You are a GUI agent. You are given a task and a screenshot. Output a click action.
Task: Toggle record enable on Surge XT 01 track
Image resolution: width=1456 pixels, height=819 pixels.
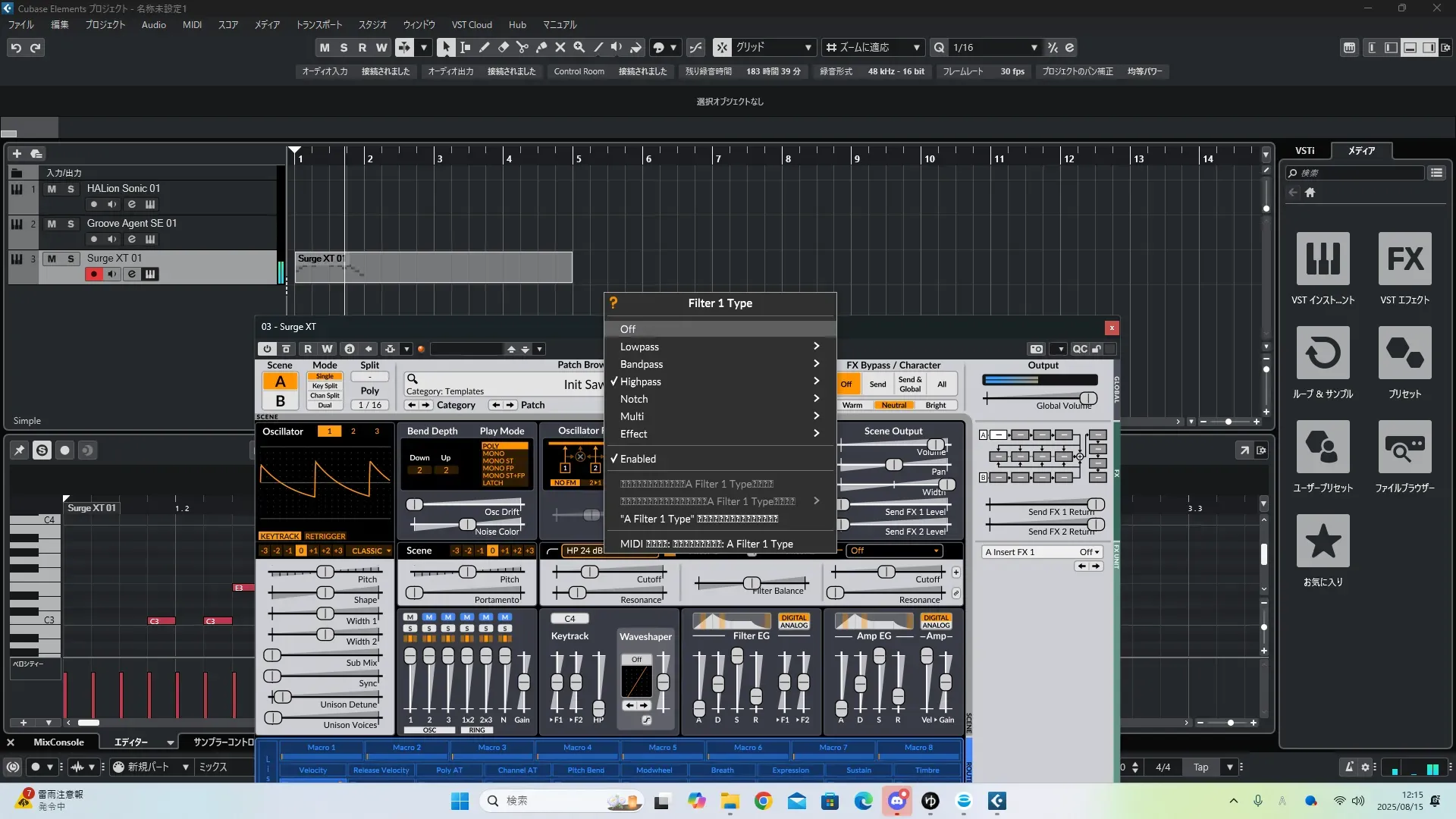93,274
